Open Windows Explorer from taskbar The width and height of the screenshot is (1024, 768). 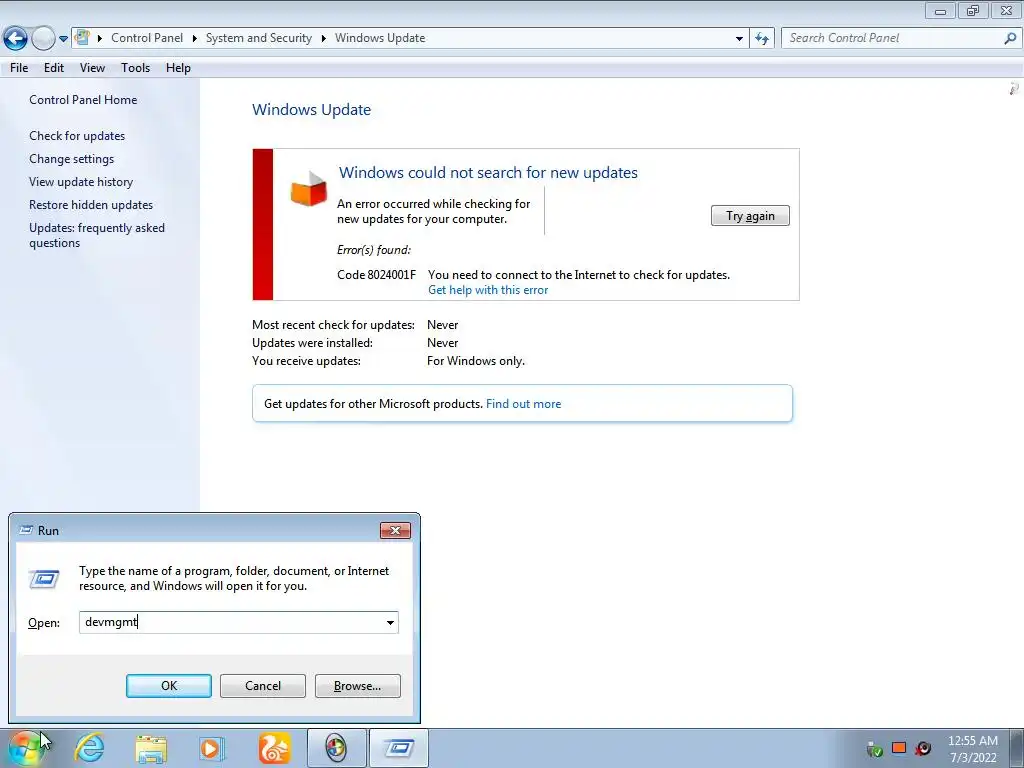coord(151,748)
